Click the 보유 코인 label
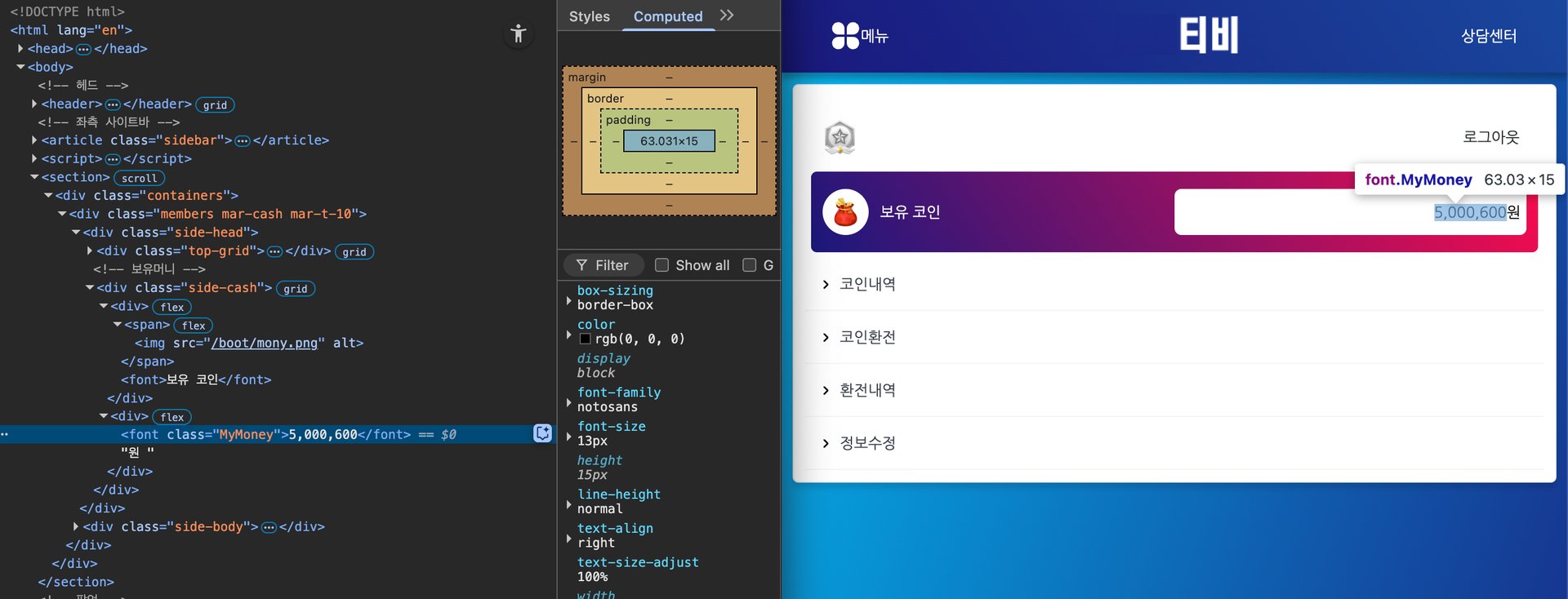The image size is (1568, 599). (x=910, y=212)
